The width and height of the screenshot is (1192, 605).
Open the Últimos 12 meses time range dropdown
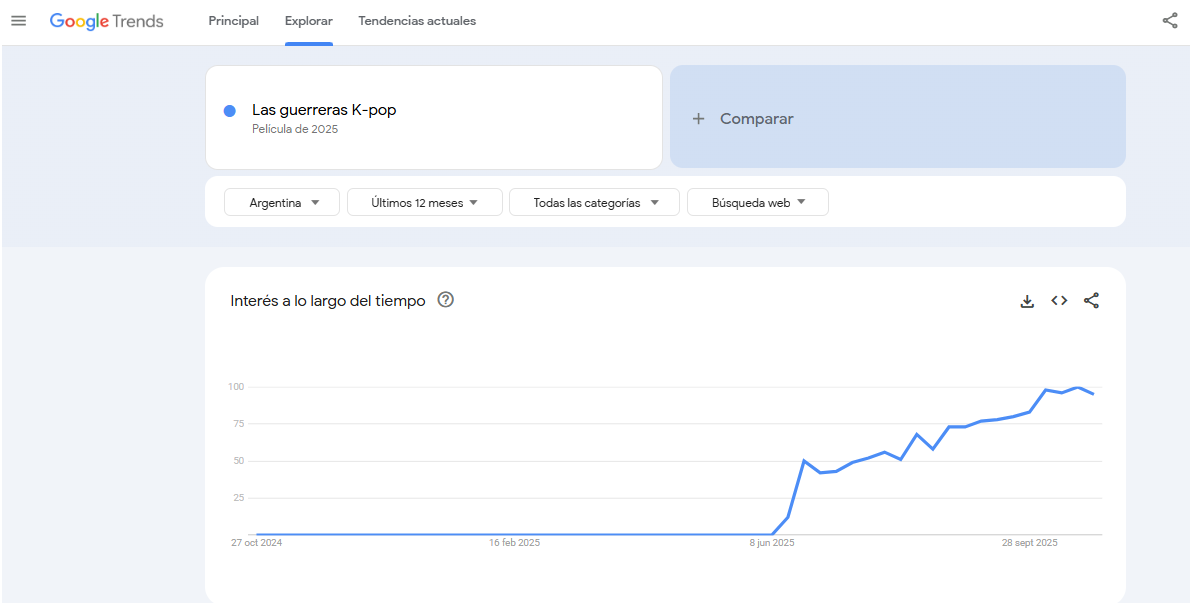(424, 202)
